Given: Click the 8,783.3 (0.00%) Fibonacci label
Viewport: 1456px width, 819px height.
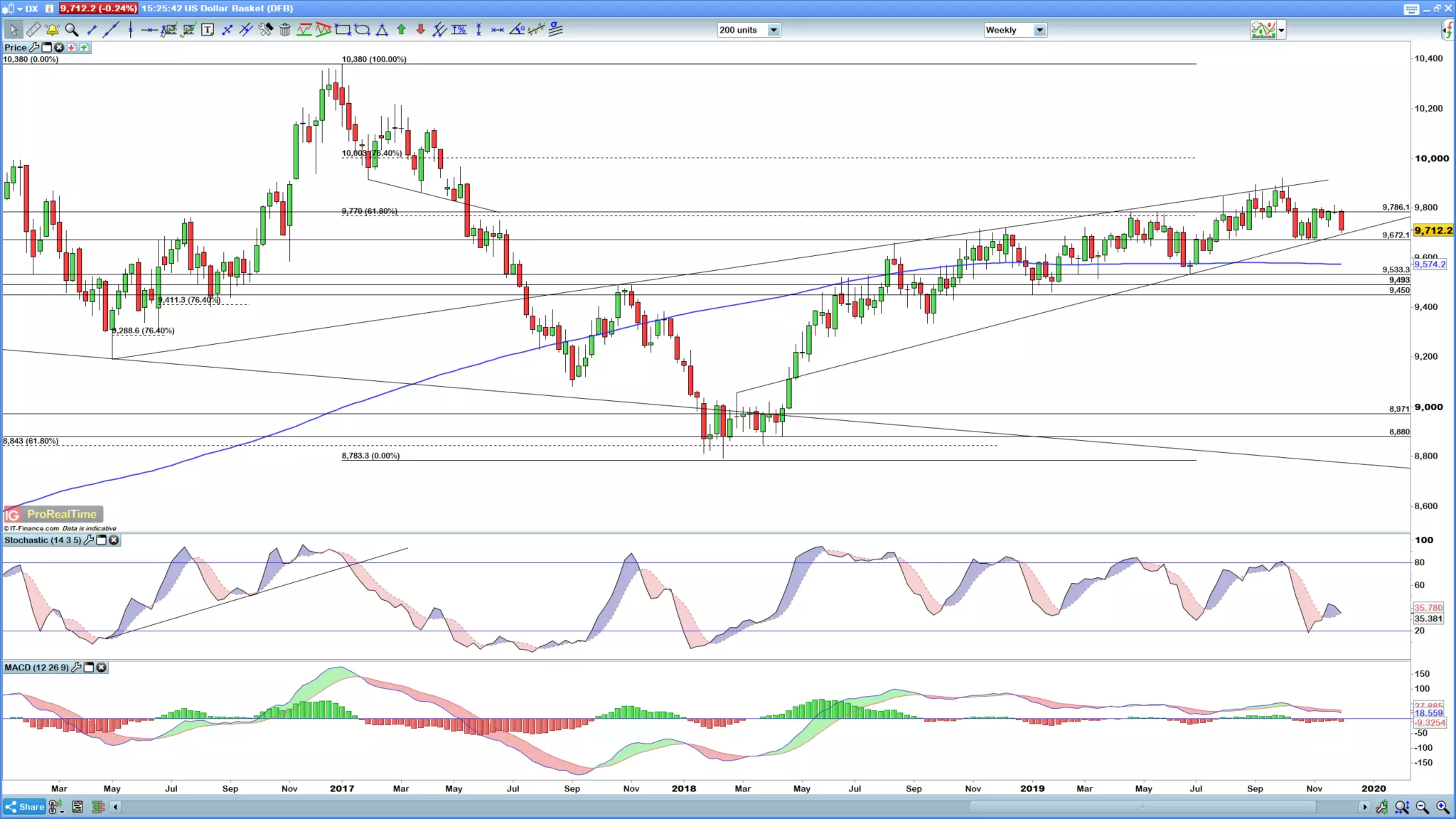Looking at the screenshot, I should point(370,456).
